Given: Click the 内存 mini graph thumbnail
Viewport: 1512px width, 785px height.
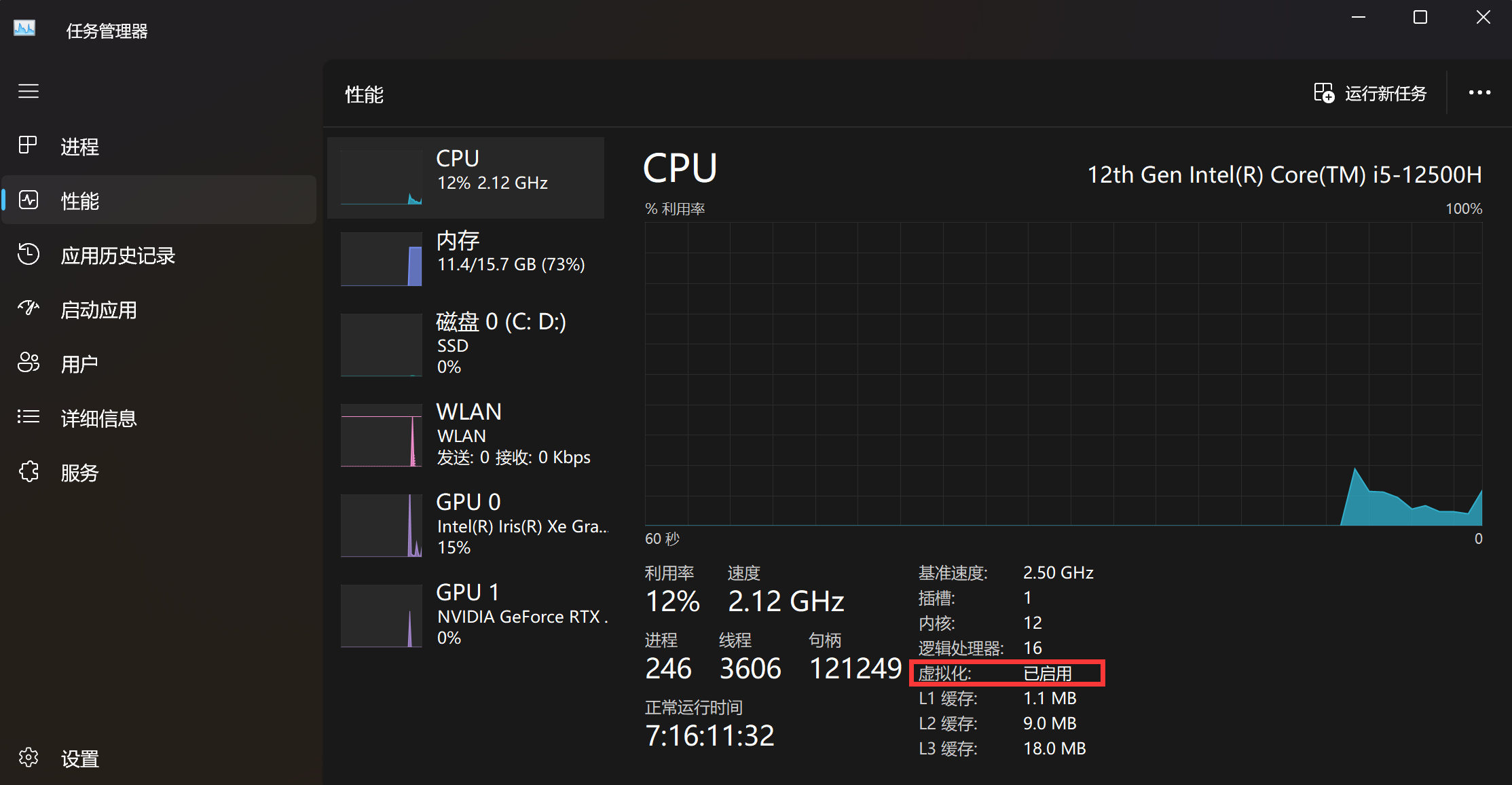Looking at the screenshot, I should [382, 259].
